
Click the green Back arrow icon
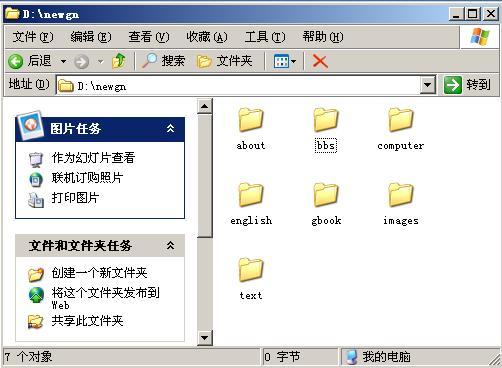tap(16, 61)
